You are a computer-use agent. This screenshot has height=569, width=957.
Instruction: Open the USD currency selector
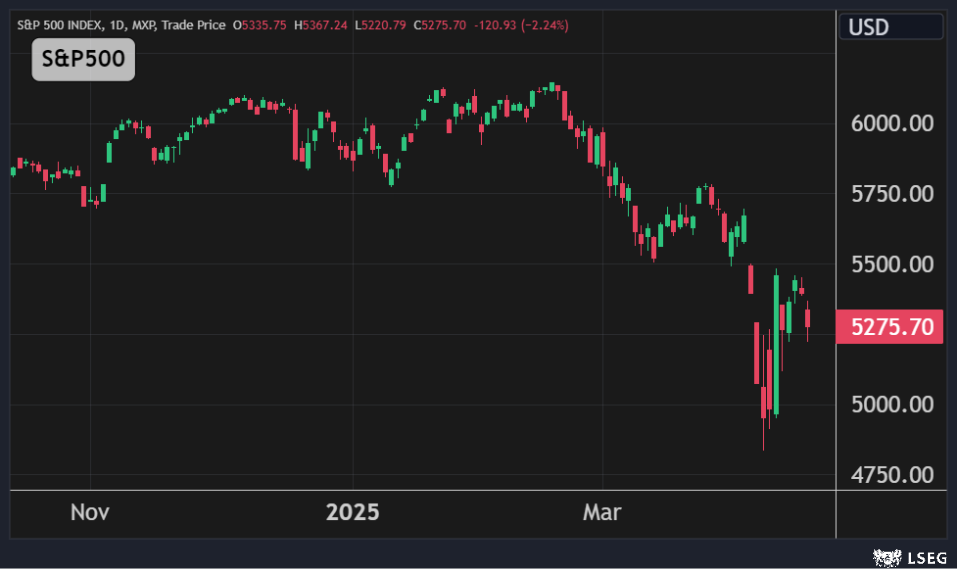[x=891, y=27]
